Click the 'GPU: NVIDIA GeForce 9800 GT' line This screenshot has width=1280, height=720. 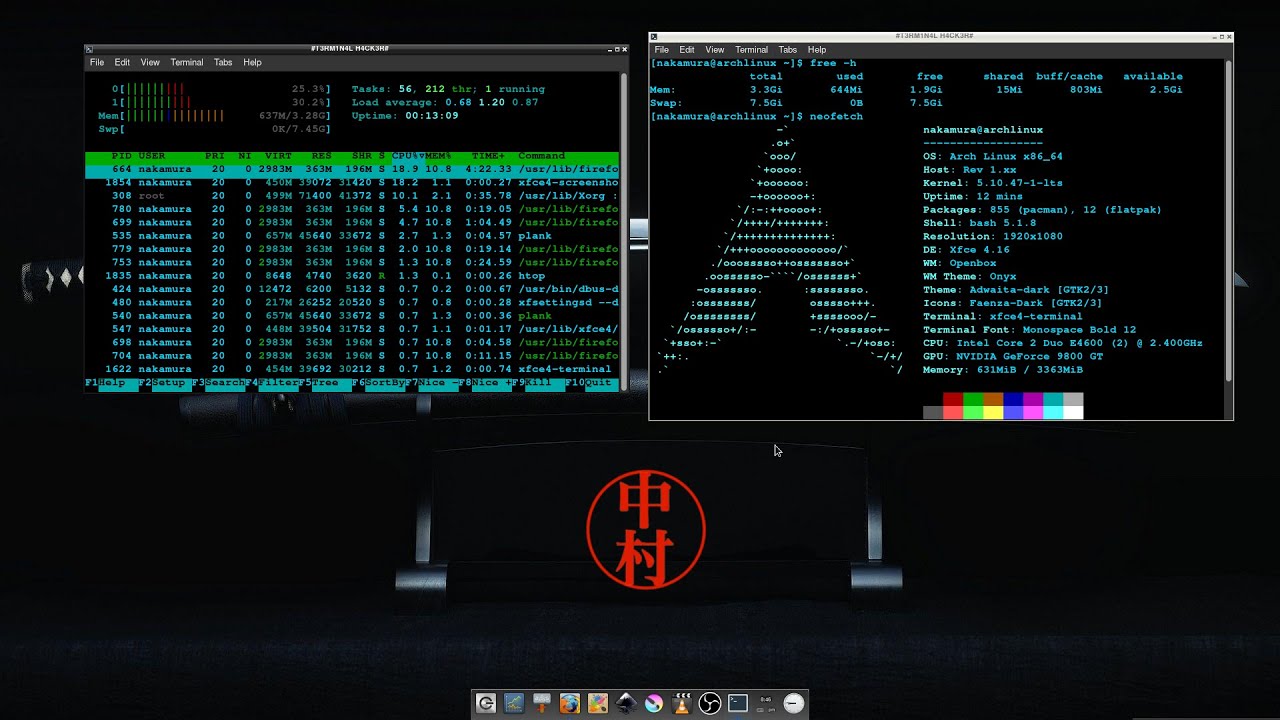[1013, 356]
